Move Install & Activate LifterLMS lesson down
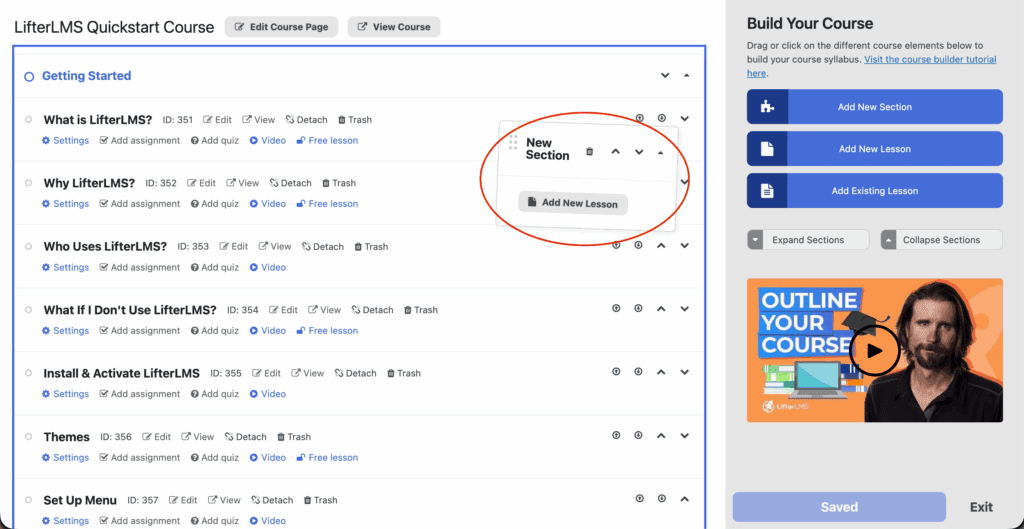 (x=684, y=372)
